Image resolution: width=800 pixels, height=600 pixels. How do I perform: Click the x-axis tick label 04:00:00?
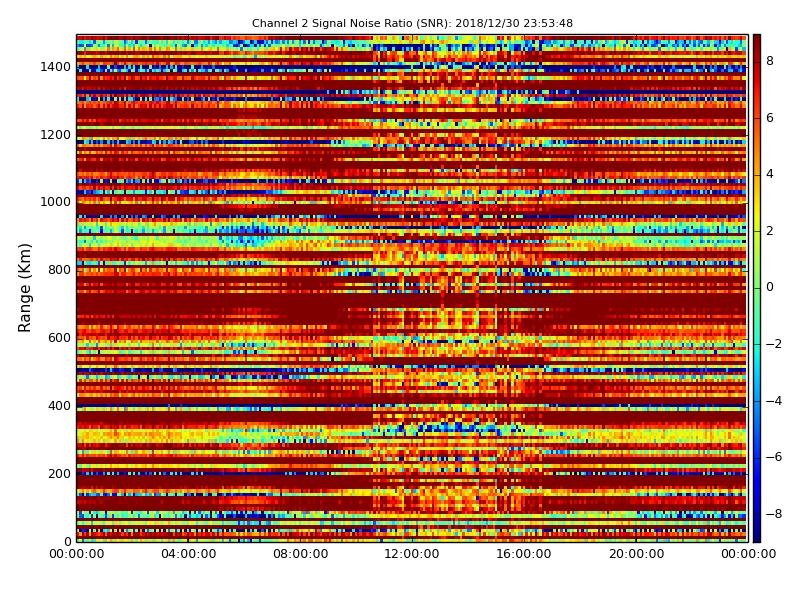(x=188, y=554)
